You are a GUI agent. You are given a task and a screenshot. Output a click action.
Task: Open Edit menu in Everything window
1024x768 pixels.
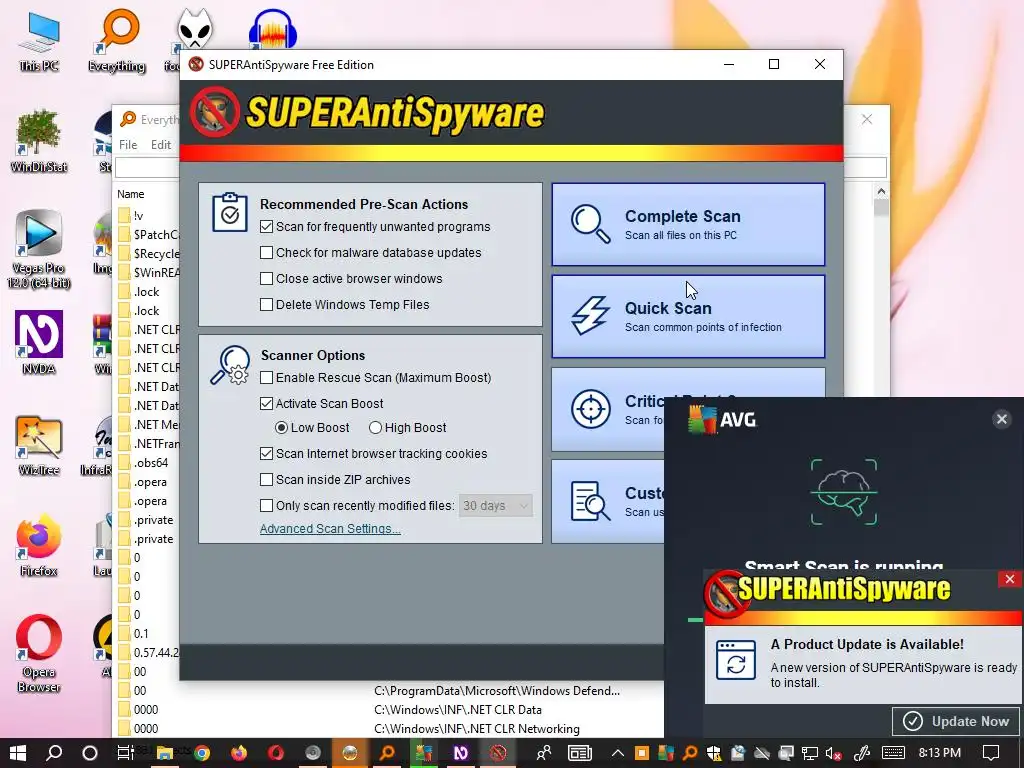161,144
